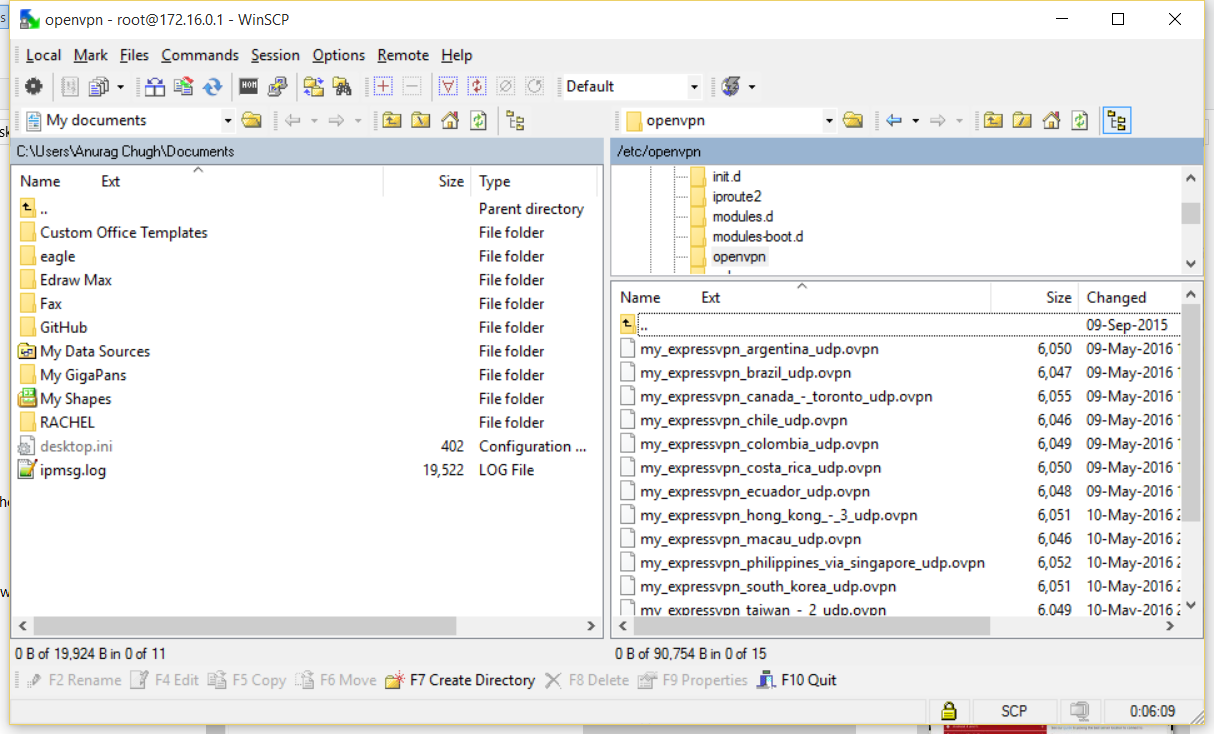Screen dimensions: 1214x734
Task: Open the Local menu
Action: [43, 55]
